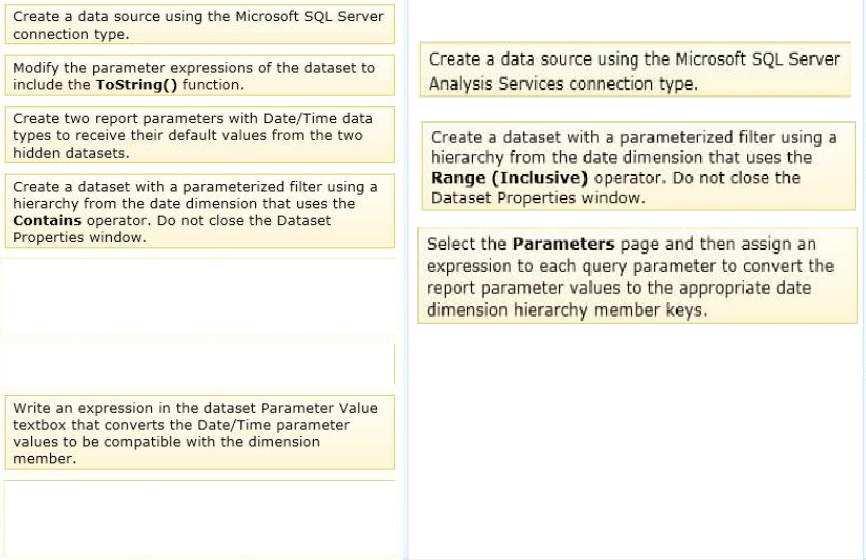Click the bold Range (Inclusive) text
This screenshot has height=560, width=866.
coord(509,178)
